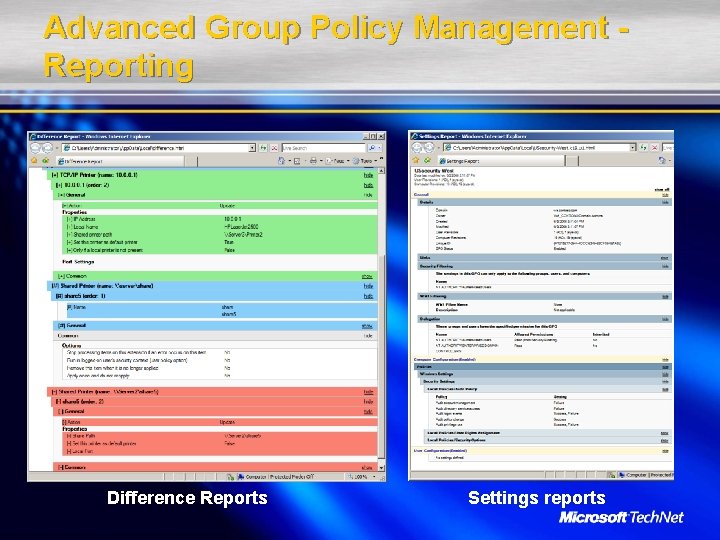Click the Print icon in Difference Report toolbar
The image size is (720, 540).
[x=313, y=161]
